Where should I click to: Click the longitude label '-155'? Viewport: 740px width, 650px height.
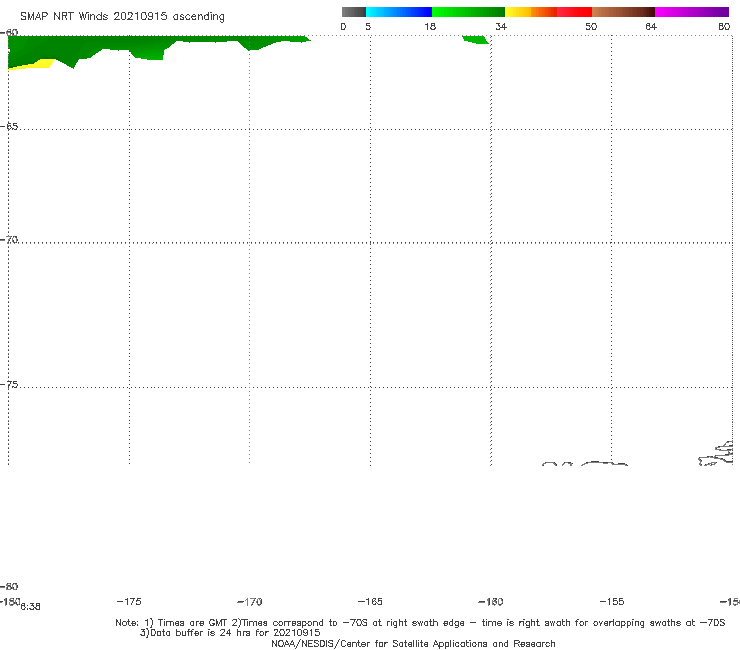point(612,601)
